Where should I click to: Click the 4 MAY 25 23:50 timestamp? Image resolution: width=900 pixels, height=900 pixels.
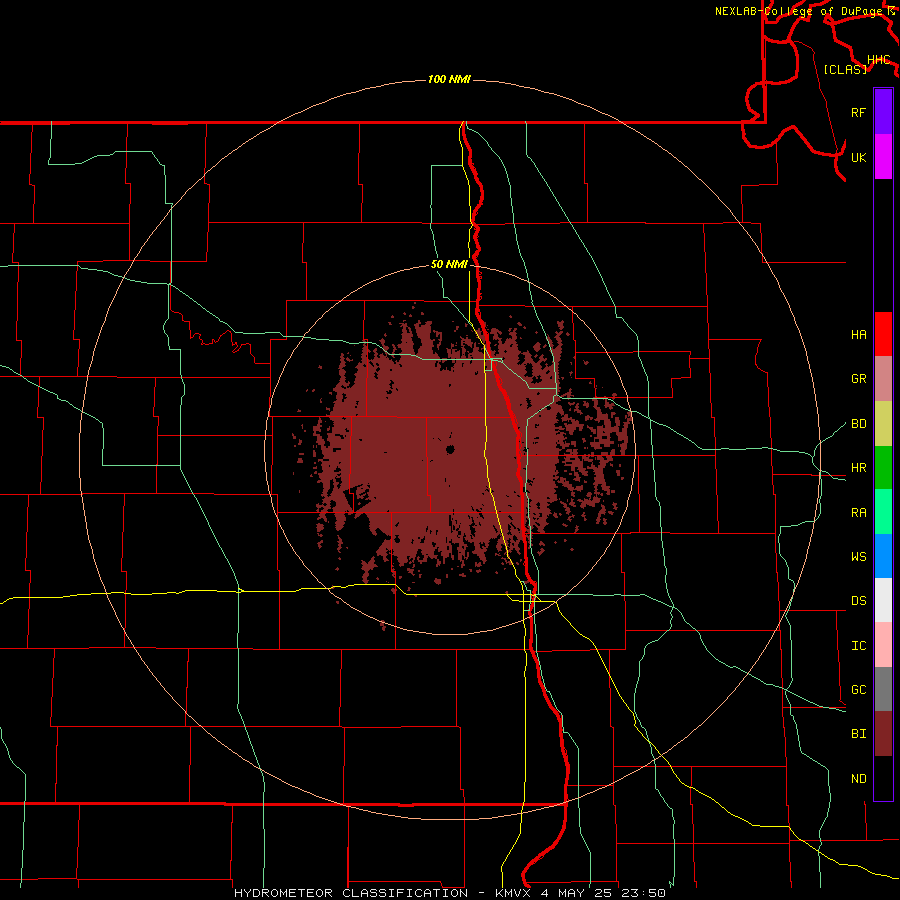[603, 893]
